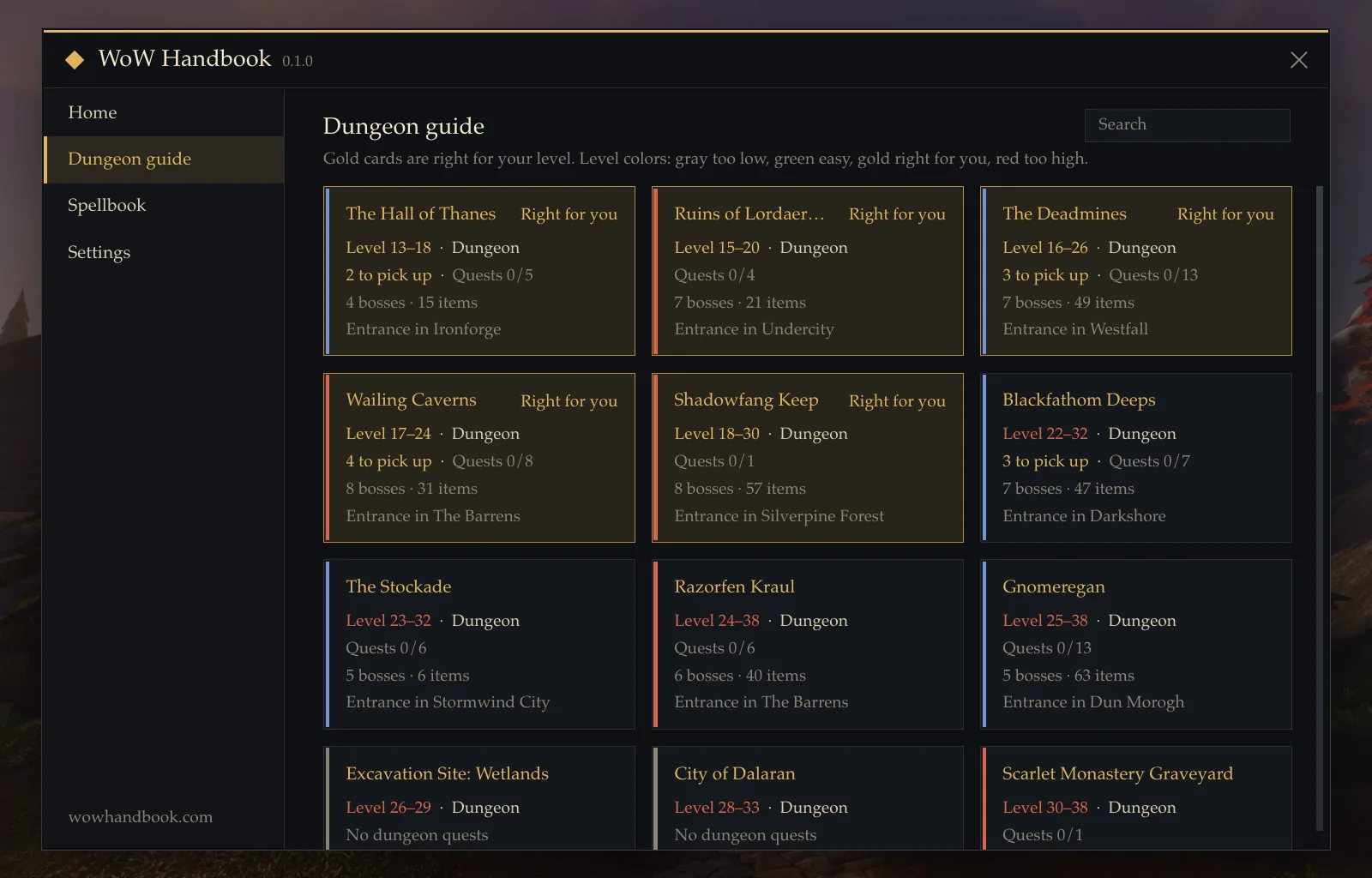The image size is (1372, 878).
Task: Select the City of Dalaran card title
Action: click(734, 773)
